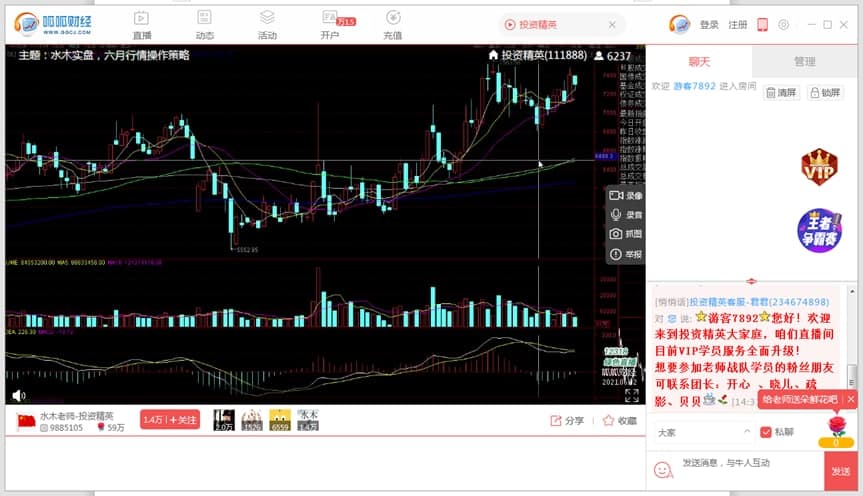This screenshot has width=863, height=496.
Task: Open the 活动 activities section
Action: pyautogui.click(x=267, y=25)
